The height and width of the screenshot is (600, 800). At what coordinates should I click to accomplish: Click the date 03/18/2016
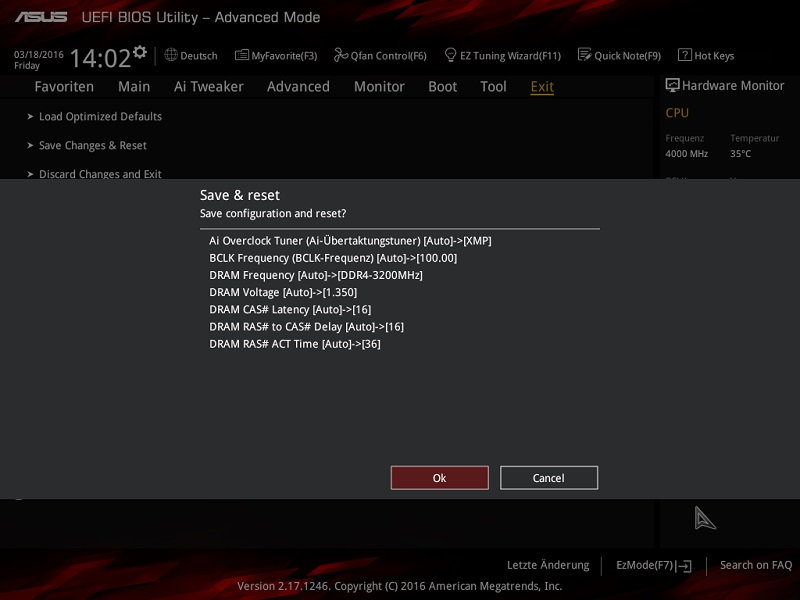[39, 55]
